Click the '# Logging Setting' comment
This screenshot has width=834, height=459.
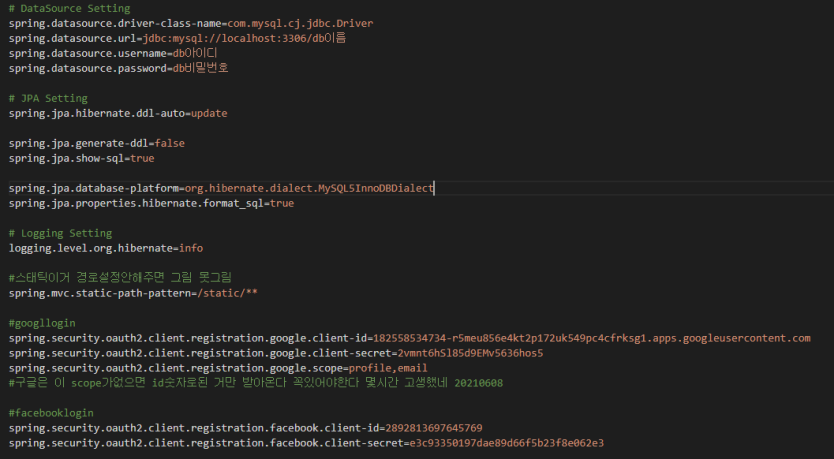tap(61, 233)
